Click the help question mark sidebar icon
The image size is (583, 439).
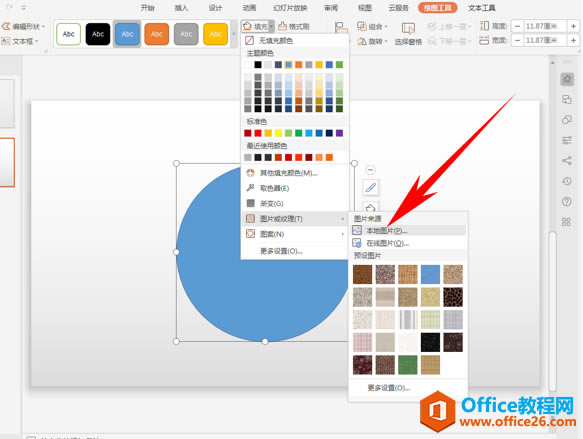point(567,202)
